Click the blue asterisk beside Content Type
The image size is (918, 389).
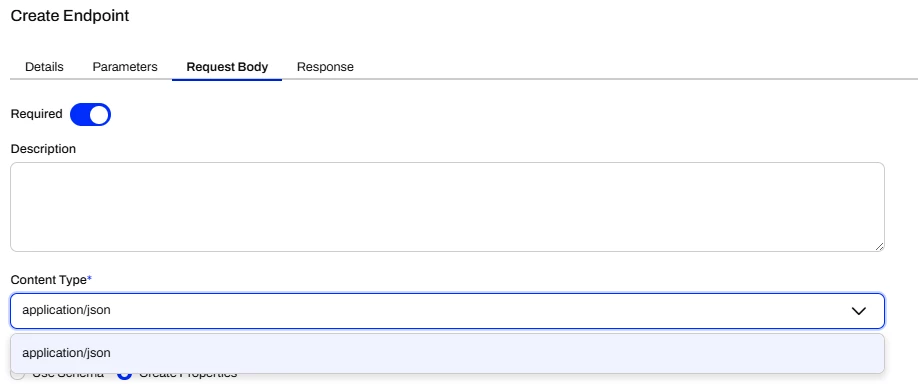tap(90, 279)
